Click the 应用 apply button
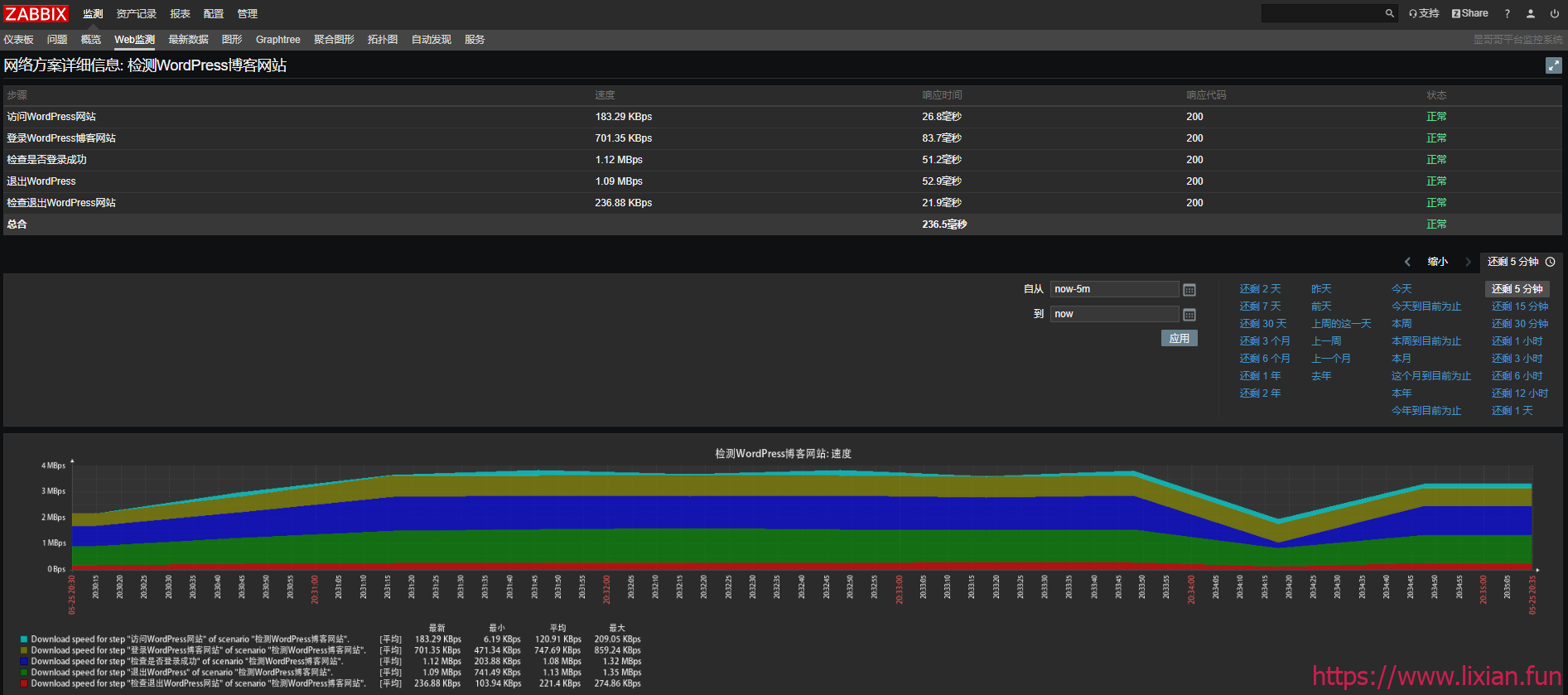This screenshot has height=695, width=1568. point(1179,338)
